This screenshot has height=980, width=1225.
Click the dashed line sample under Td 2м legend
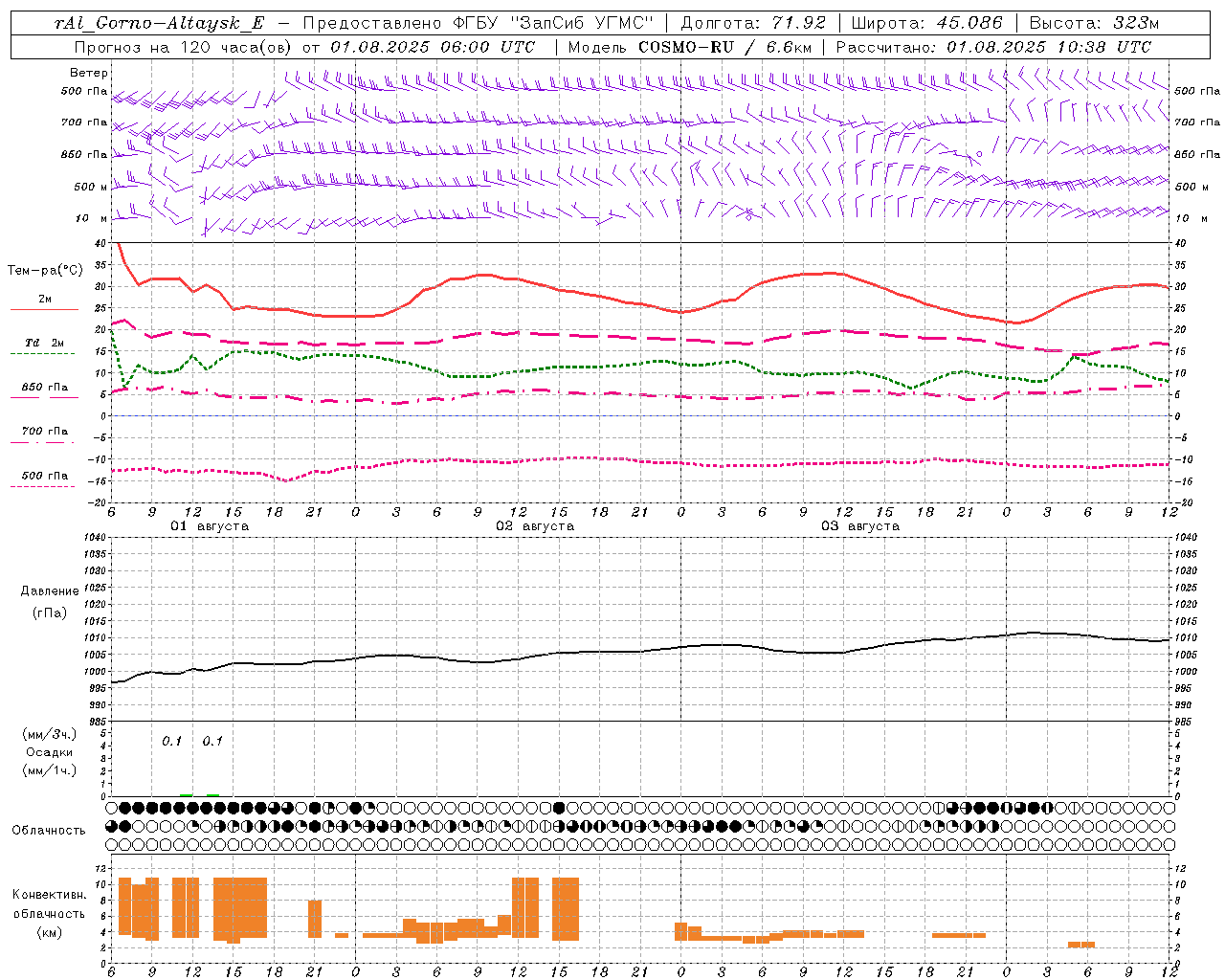[44, 353]
